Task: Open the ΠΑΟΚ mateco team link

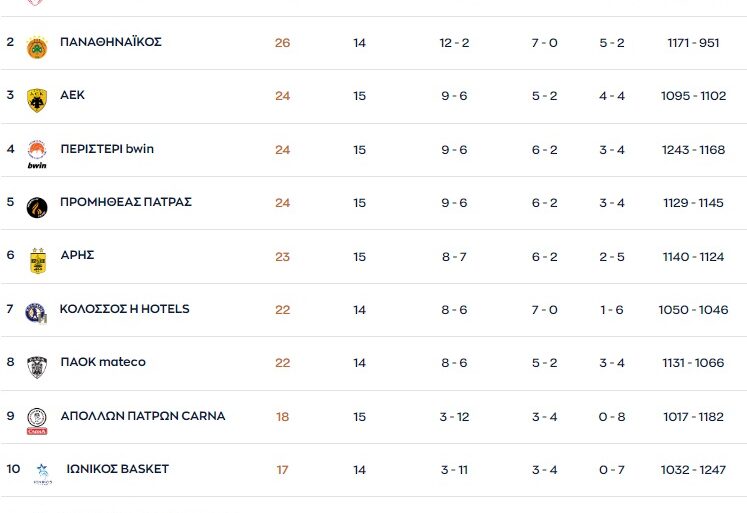Action: coord(103,362)
